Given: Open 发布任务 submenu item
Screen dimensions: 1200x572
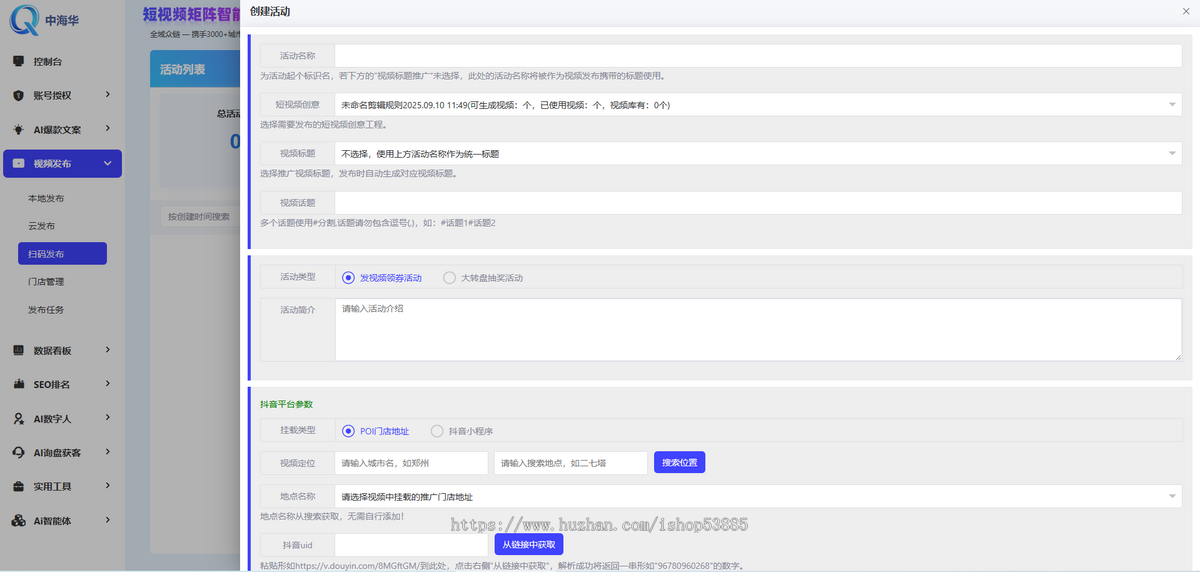Looking at the screenshot, I should [x=46, y=310].
